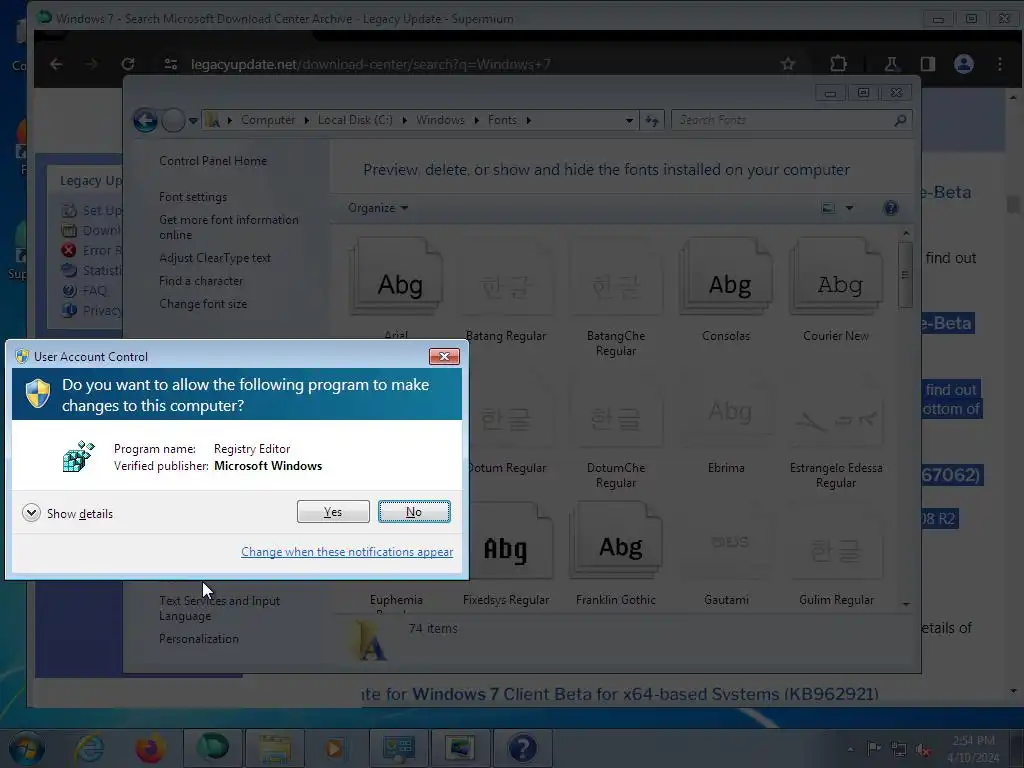Open Control Panel Home link
1024x768 pixels.
(x=213, y=161)
